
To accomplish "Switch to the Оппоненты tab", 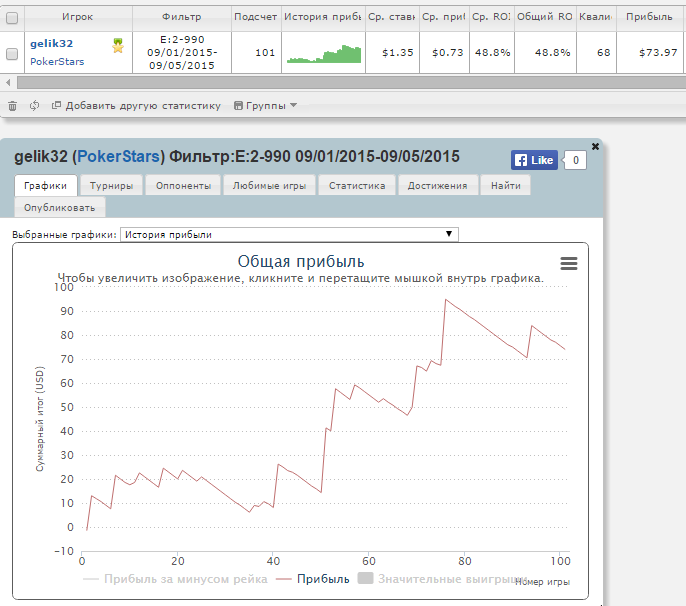I will (183, 186).
